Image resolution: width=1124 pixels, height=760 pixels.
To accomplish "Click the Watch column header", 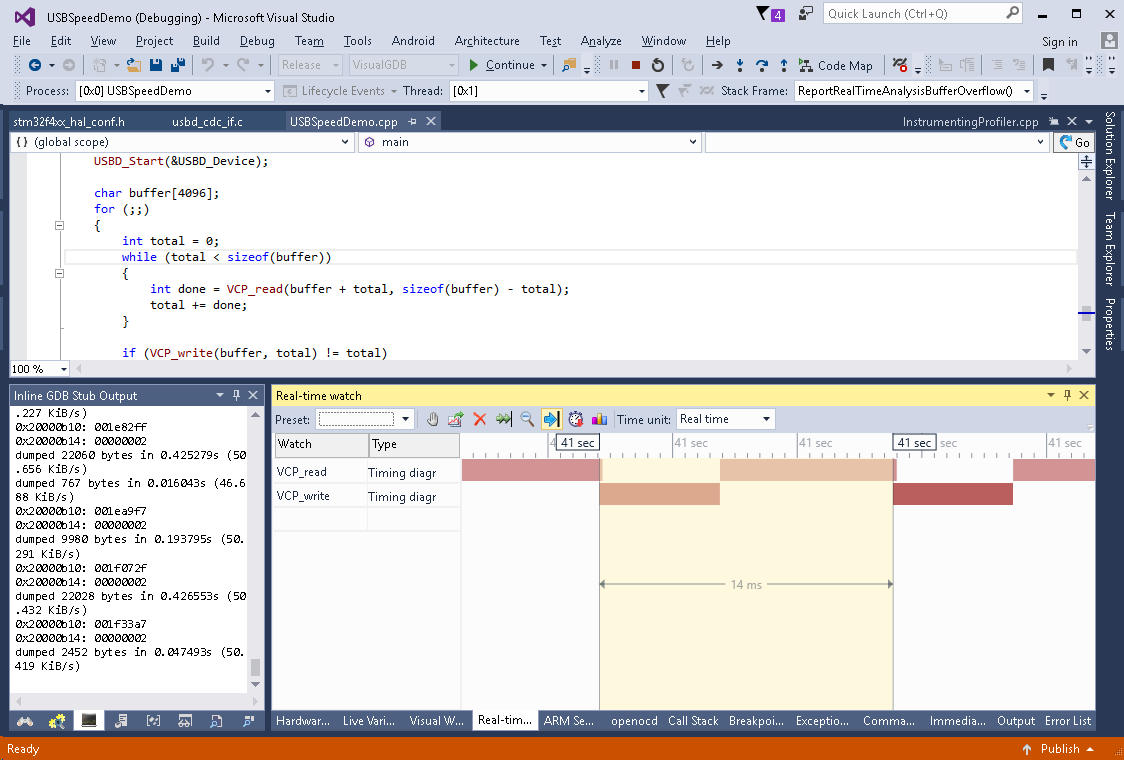I will pyautogui.click(x=321, y=445).
